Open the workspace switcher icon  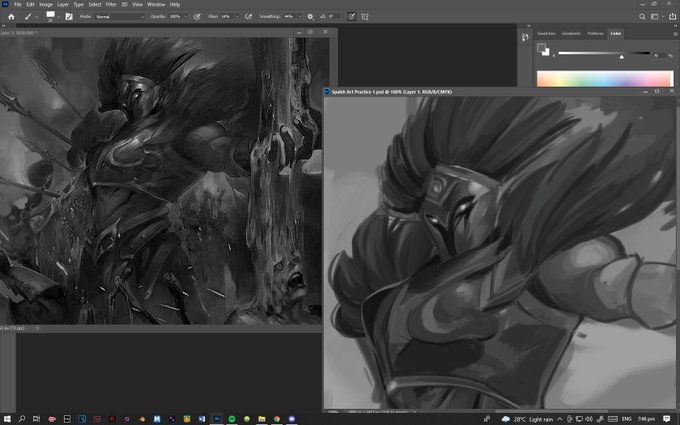(654, 16)
